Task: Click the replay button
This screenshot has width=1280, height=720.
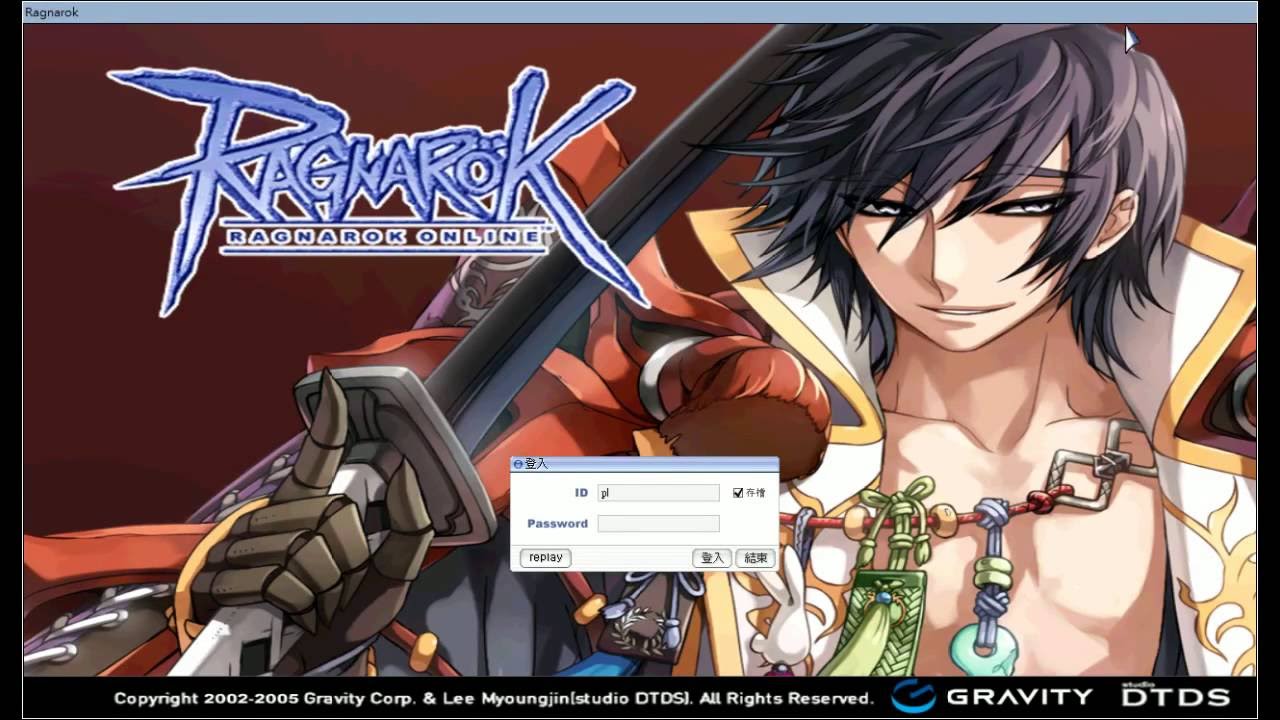Action: pos(546,558)
